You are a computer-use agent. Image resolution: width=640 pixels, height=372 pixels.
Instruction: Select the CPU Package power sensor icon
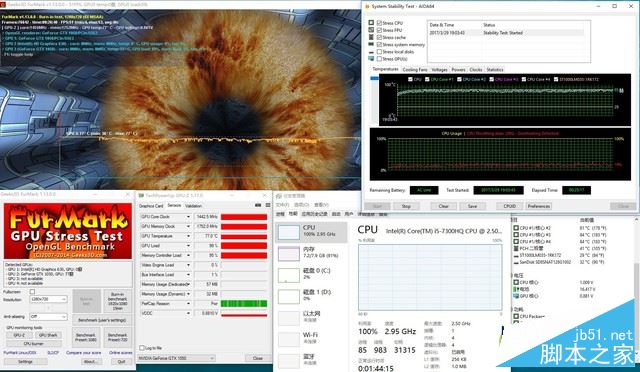tap(516, 316)
